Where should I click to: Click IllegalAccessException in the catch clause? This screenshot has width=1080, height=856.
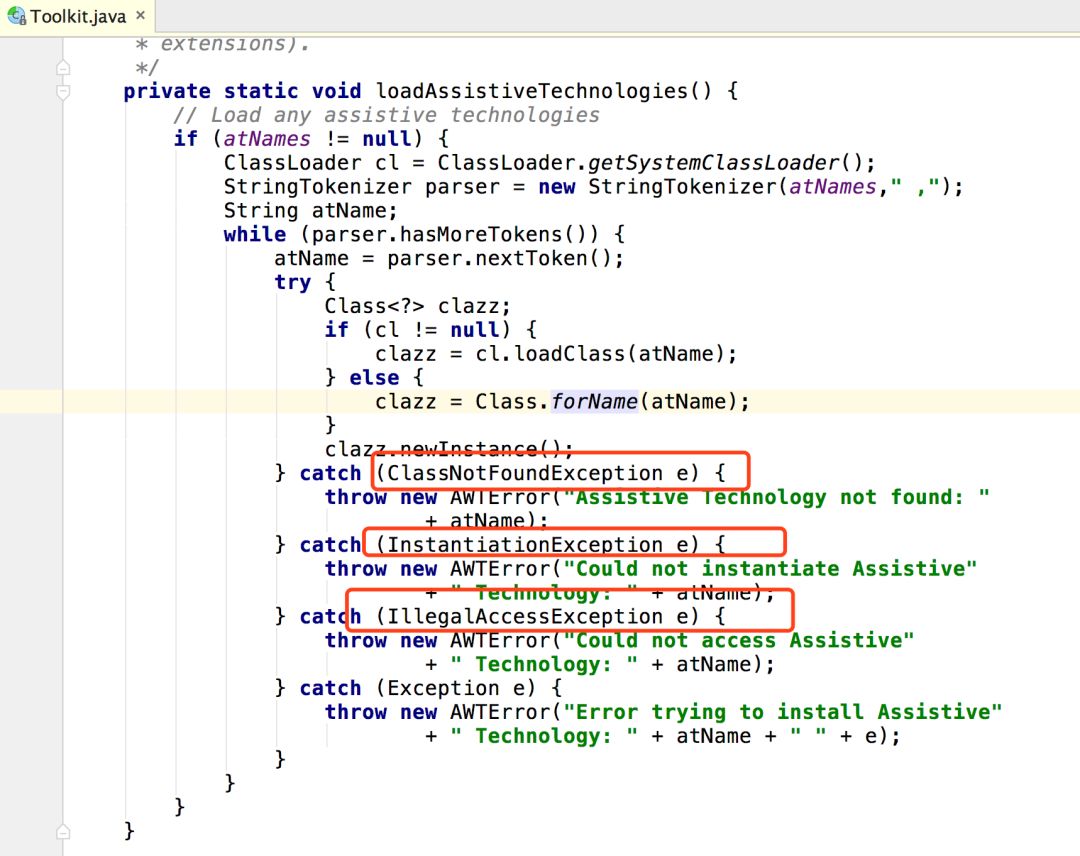(525, 616)
